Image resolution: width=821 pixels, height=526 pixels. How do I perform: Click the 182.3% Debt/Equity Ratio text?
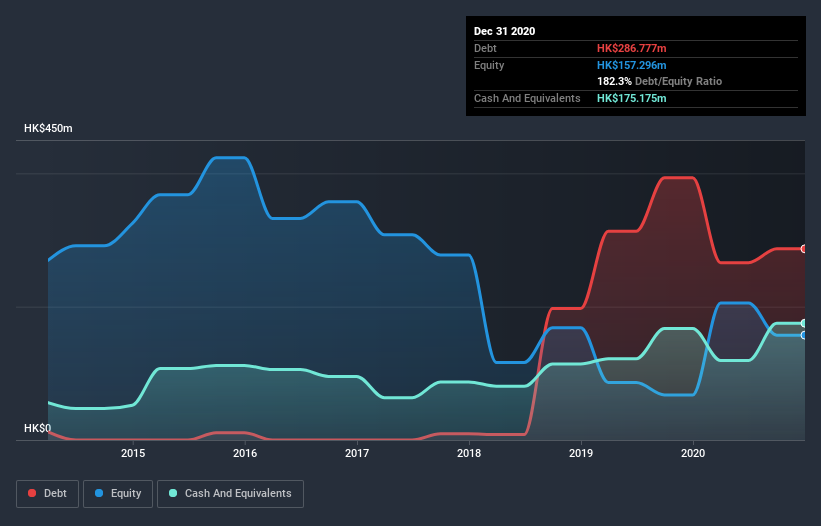click(659, 82)
